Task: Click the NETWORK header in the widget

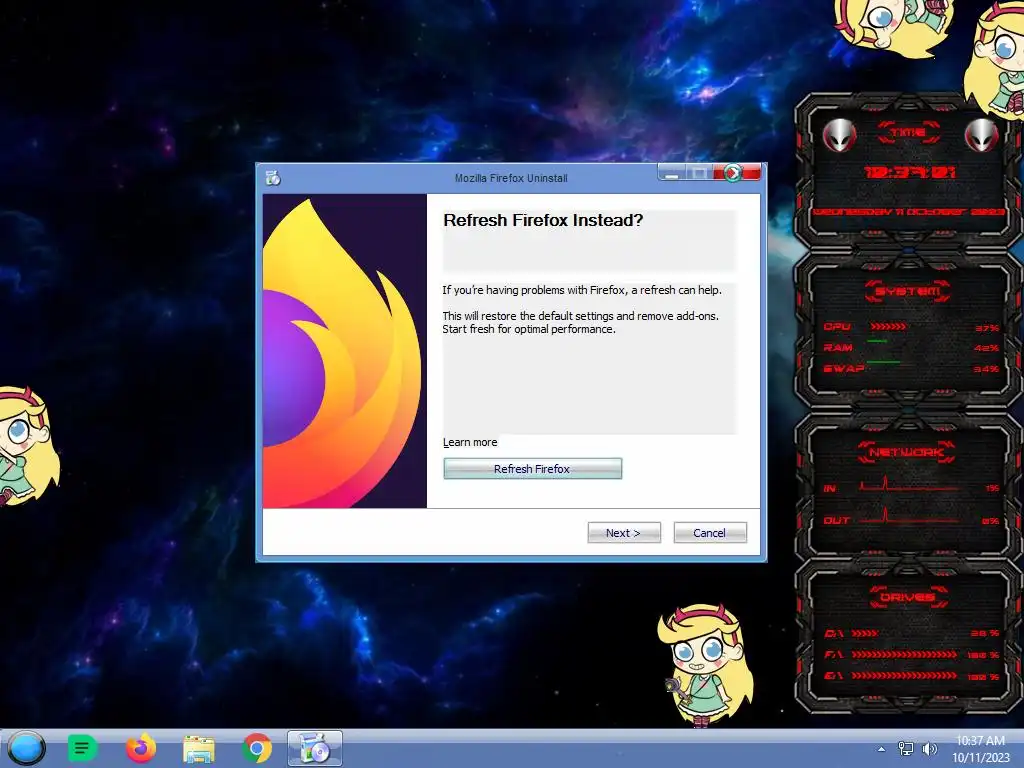Action: tap(906, 452)
